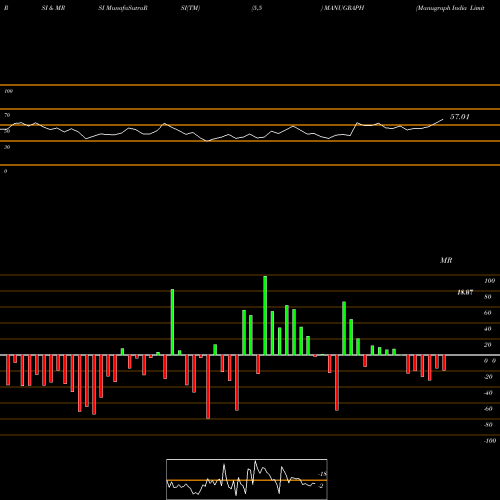Click the -100 tick on MR axis

(x=489, y=441)
